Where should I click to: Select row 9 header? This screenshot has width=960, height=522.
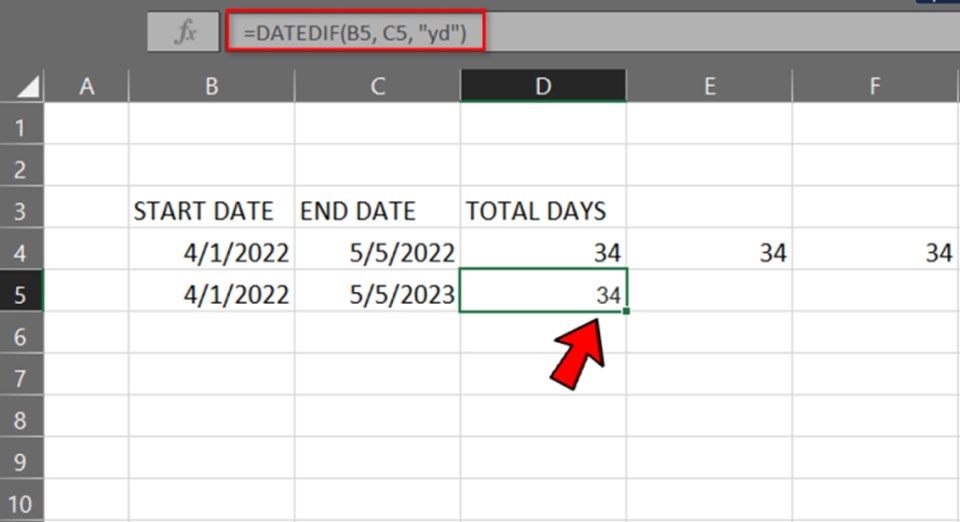coord(21,461)
